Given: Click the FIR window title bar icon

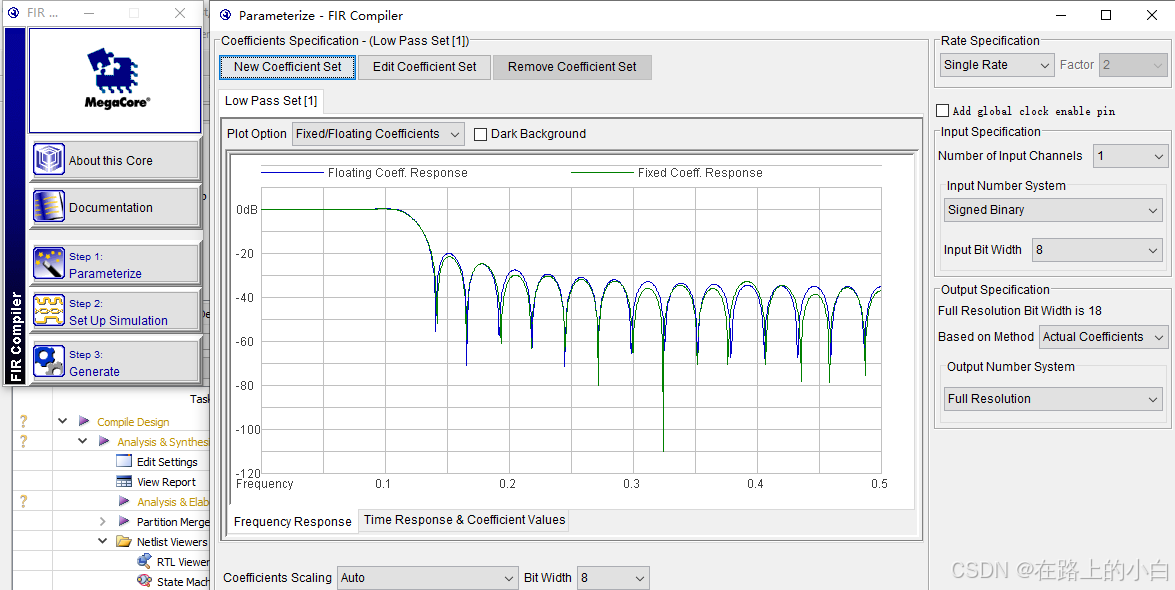Looking at the screenshot, I should tap(13, 13).
